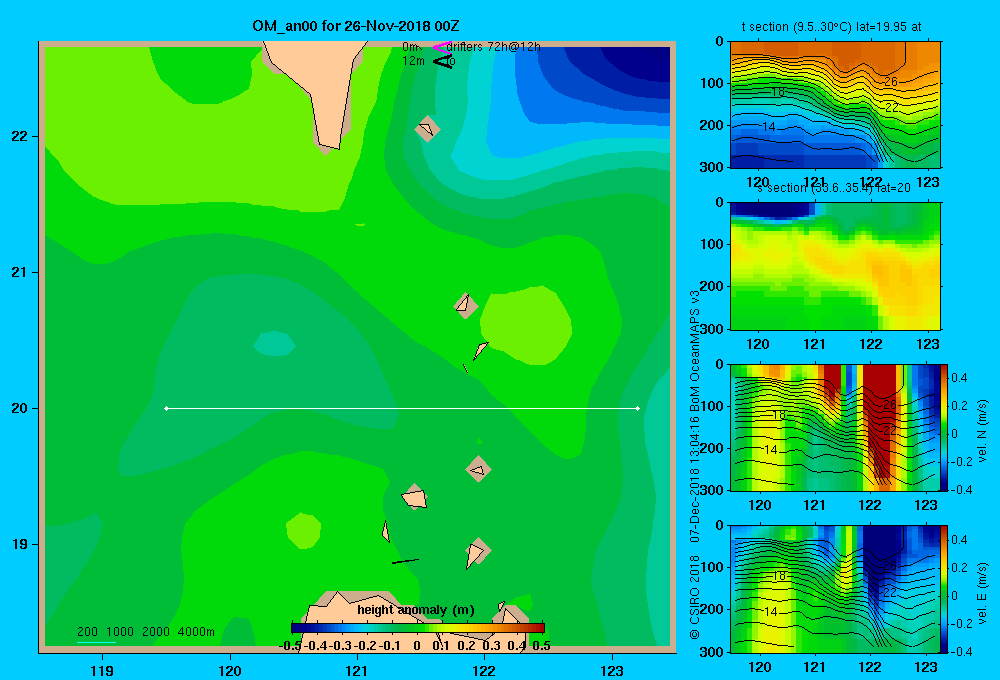
Task: Pick the dark red 0.5 end of height colorbar
Action: pyautogui.click(x=540, y=628)
